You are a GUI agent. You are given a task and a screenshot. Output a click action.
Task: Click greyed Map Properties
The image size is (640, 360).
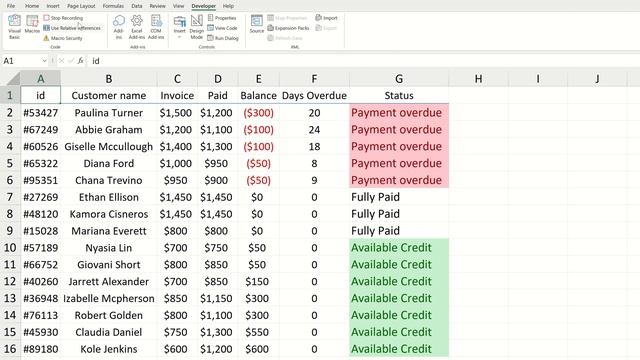287,18
